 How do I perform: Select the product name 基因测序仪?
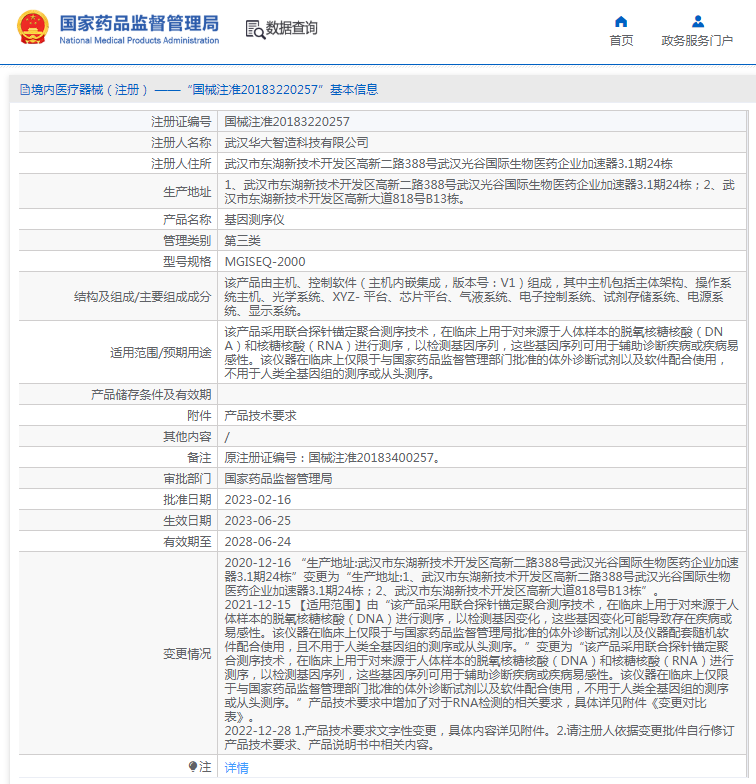pos(254,220)
